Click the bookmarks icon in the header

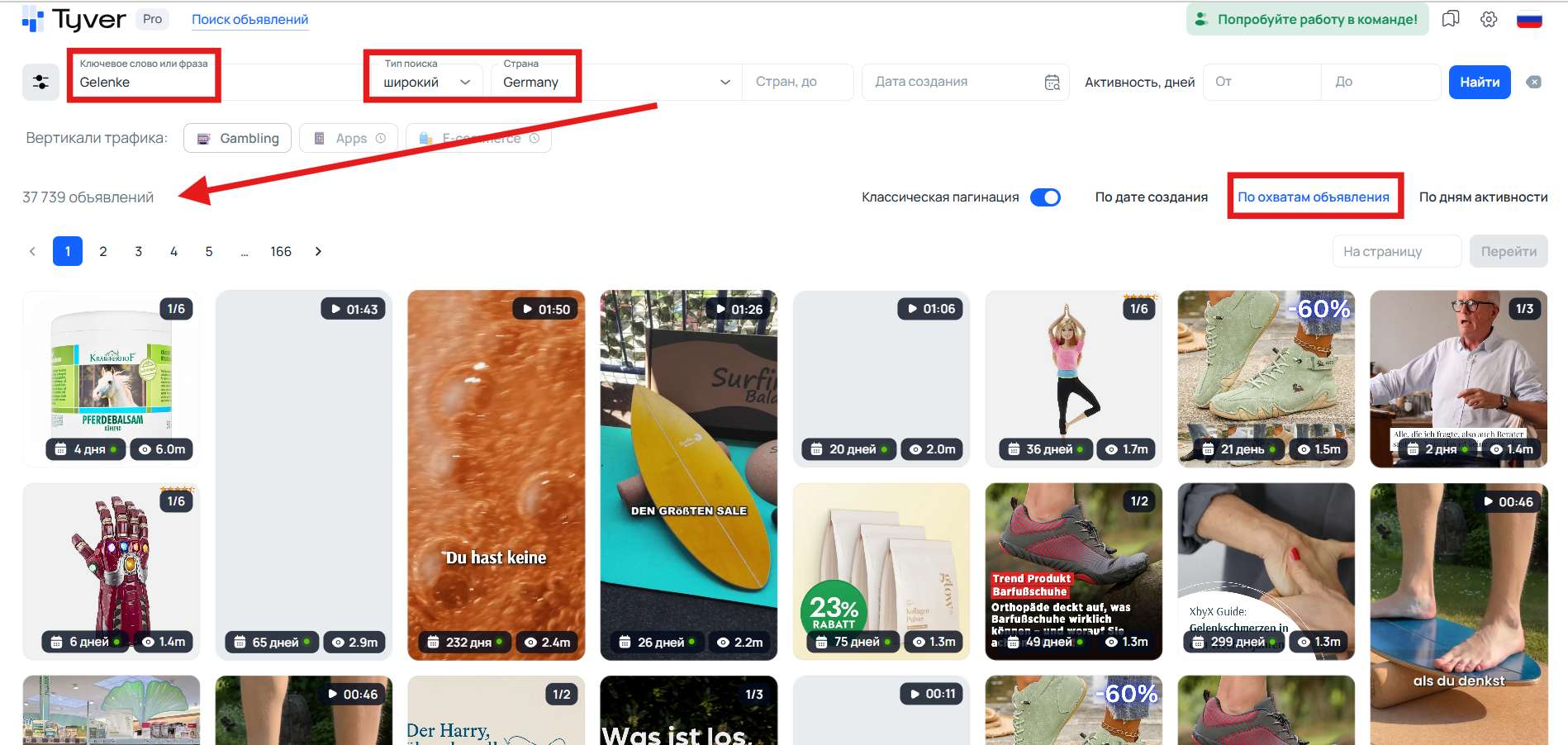click(1451, 18)
